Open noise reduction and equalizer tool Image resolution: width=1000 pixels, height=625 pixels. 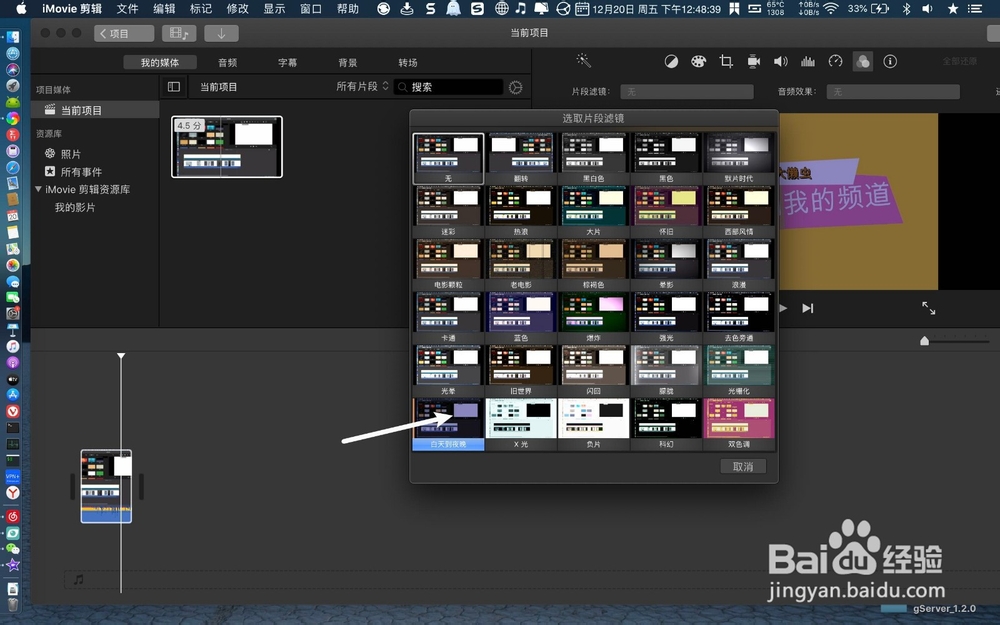pyautogui.click(x=808, y=61)
